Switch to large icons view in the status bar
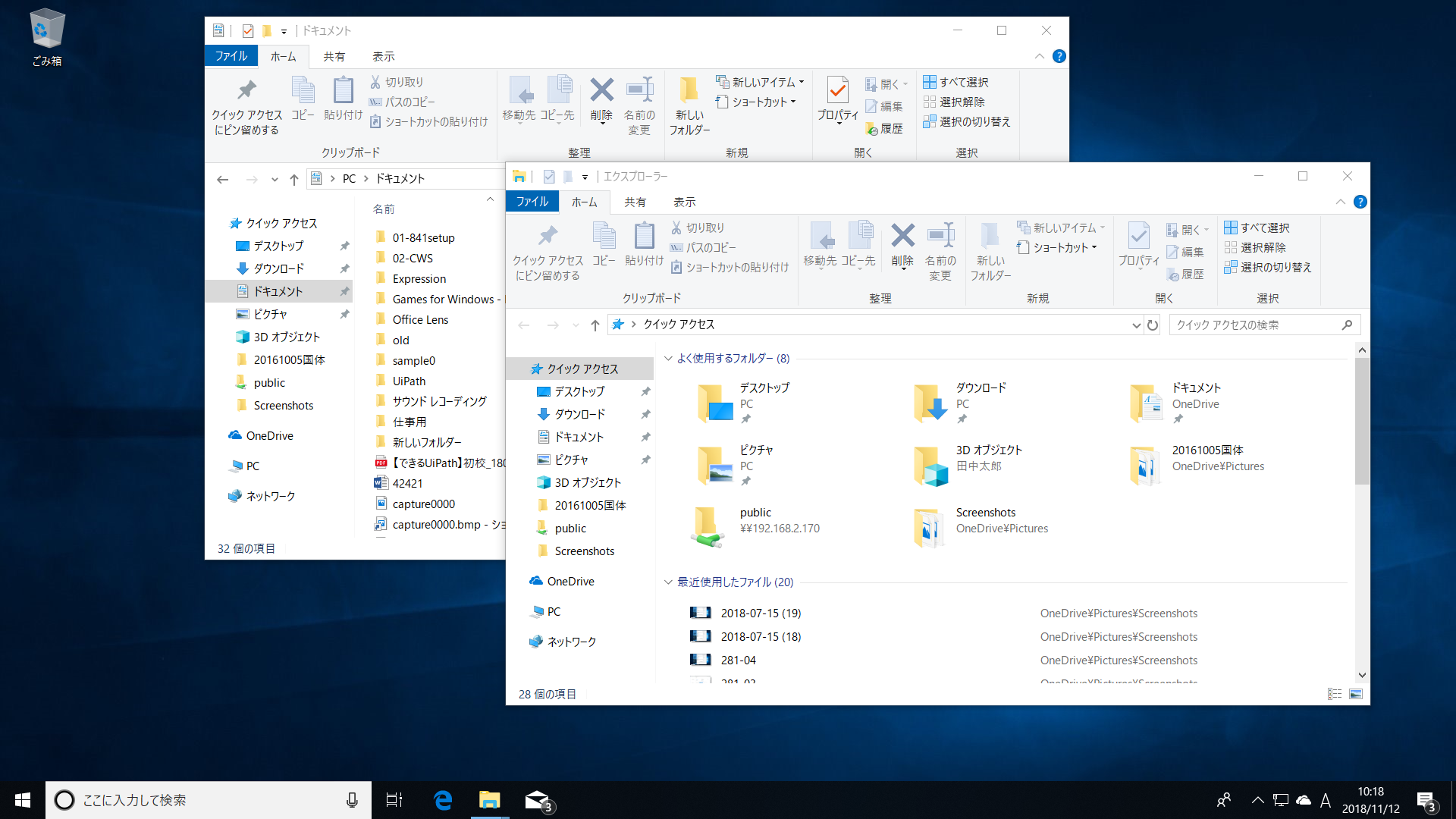Screen dimensions: 1456x819 [1356, 694]
